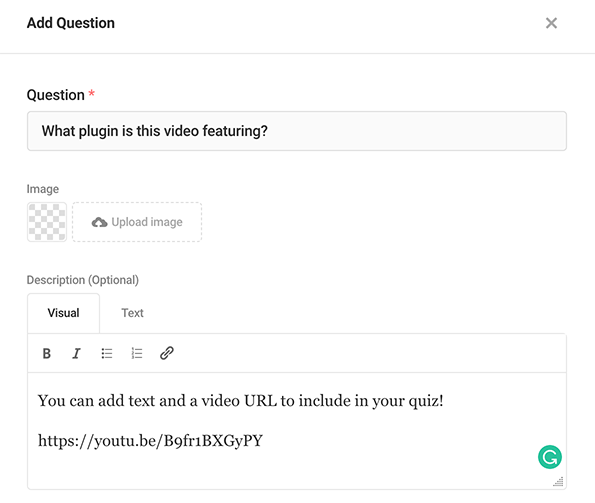Screen dimensions: 595x503
Task: Click the youtu.be URL text in editor
Action: point(150,441)
